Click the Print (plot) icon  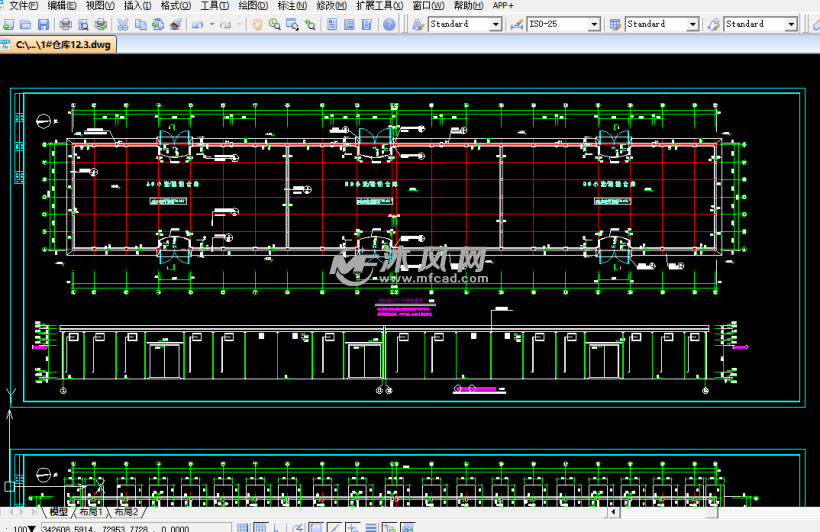click(66, 24)
